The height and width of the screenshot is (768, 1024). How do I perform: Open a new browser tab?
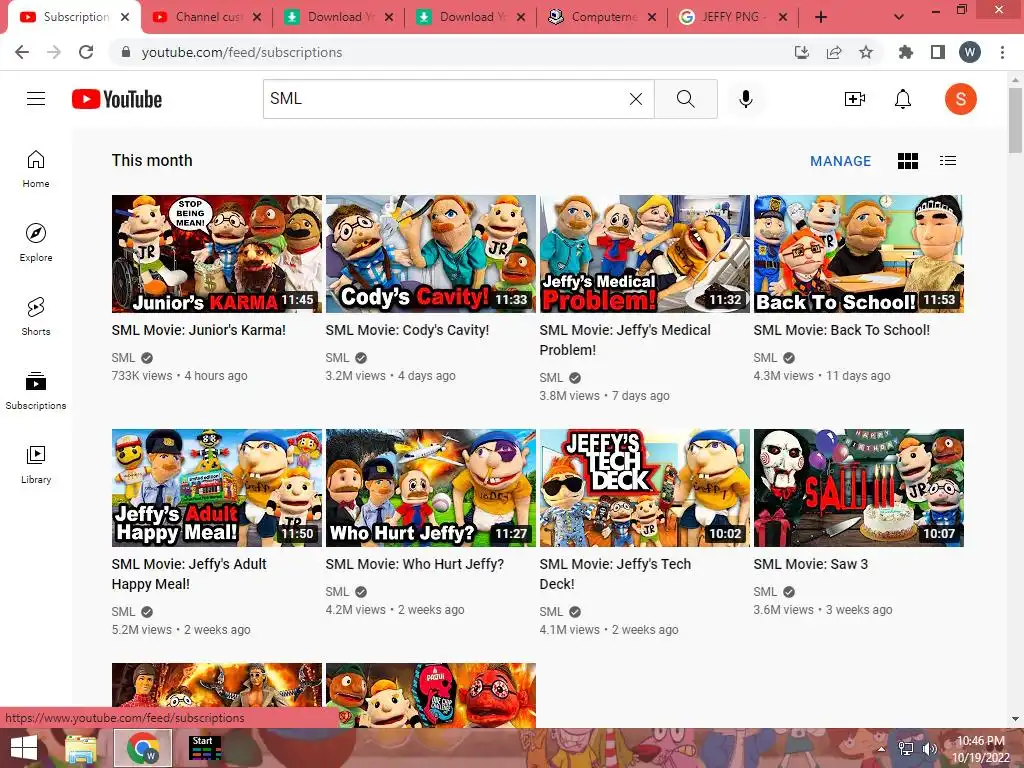[x=821, y=17]
